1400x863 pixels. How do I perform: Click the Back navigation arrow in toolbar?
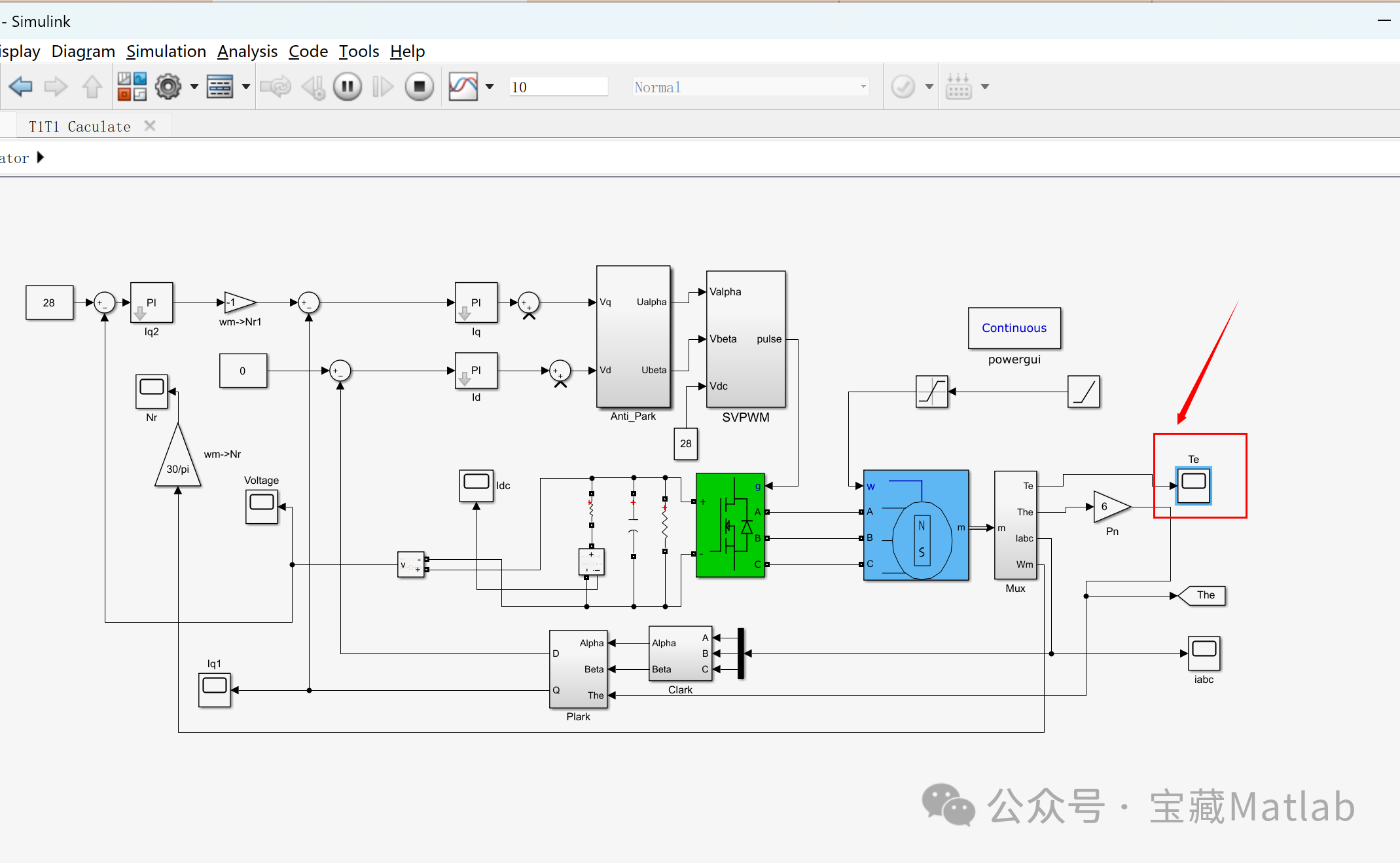pos(20,86)
